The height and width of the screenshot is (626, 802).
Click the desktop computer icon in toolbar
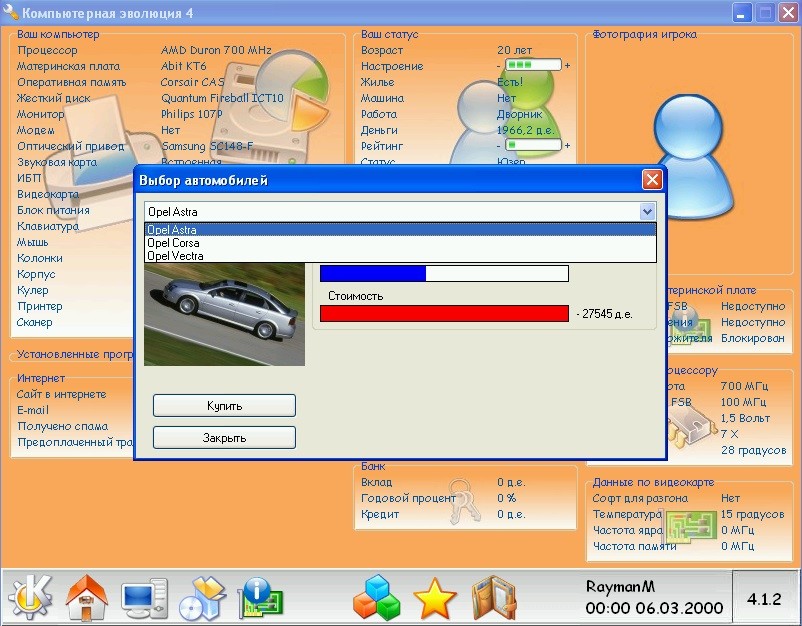[x=144, y=597]
